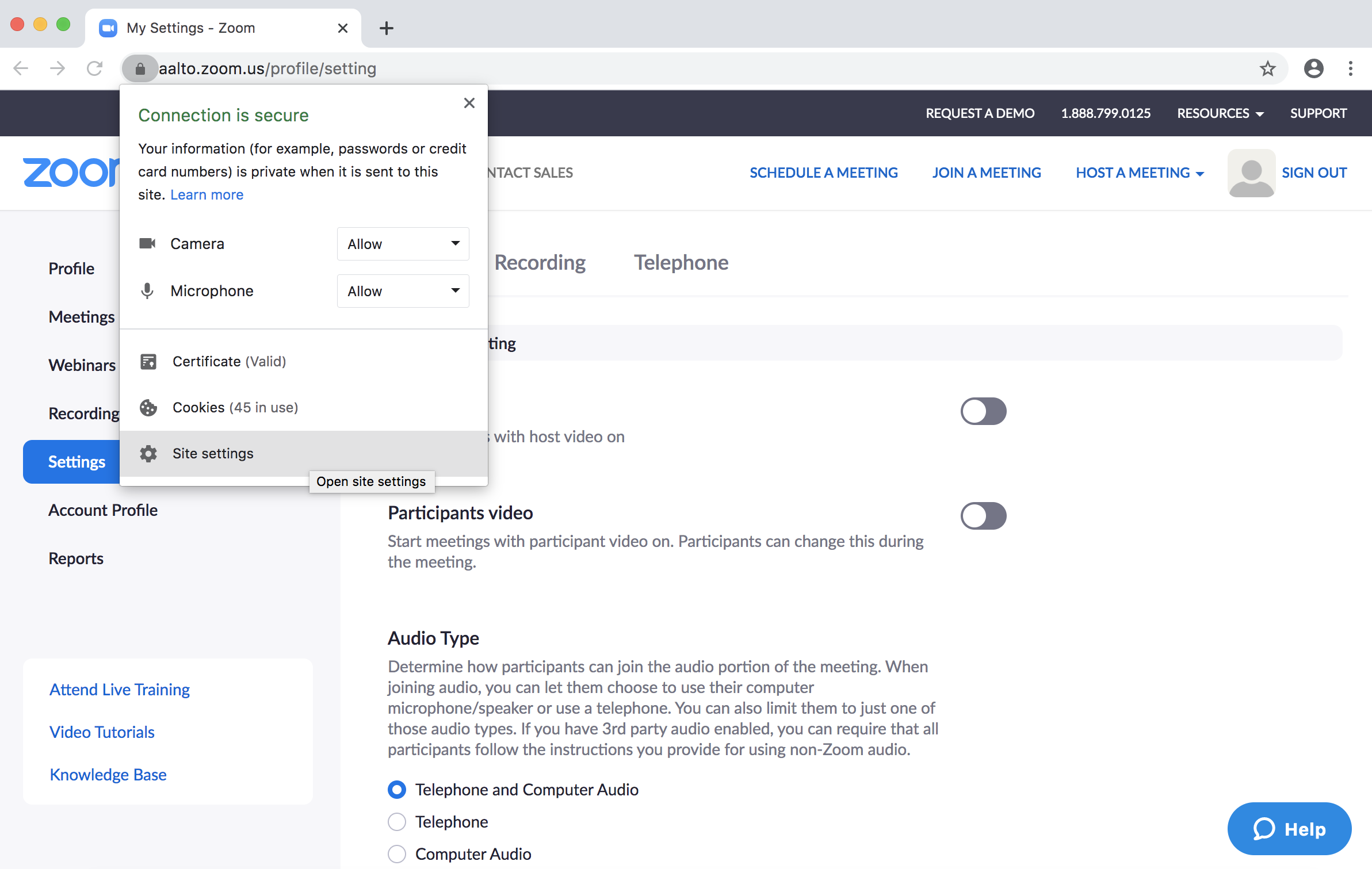Open Microphone permission dropdown
The height and width of the screenshot is (869, 1372).
[x=403, y=291]
